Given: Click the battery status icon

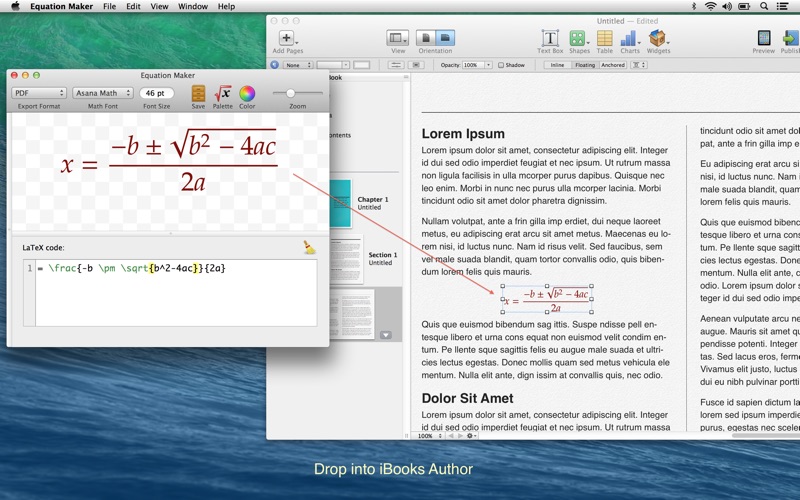Looking at the screenshot, I should 744,6.
